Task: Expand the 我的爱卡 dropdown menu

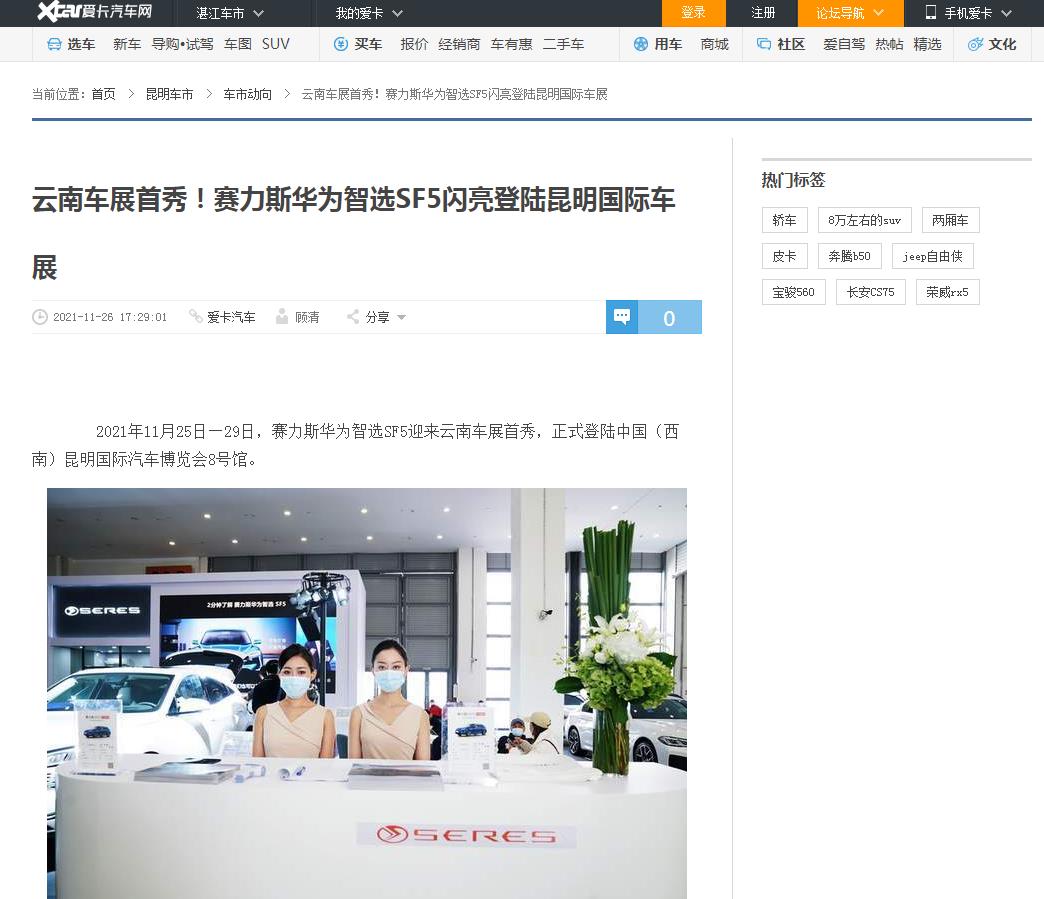Action: coord(369,13)
